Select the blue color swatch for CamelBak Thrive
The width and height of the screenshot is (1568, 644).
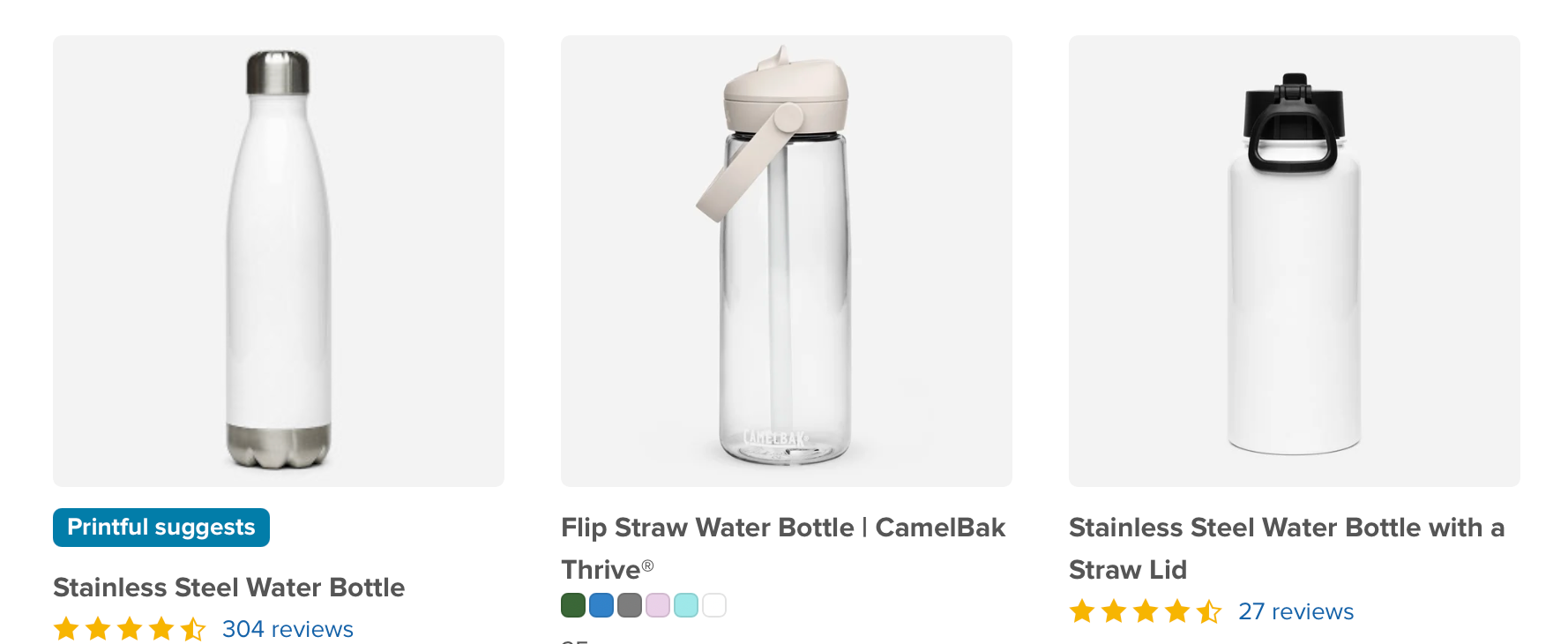601,605
